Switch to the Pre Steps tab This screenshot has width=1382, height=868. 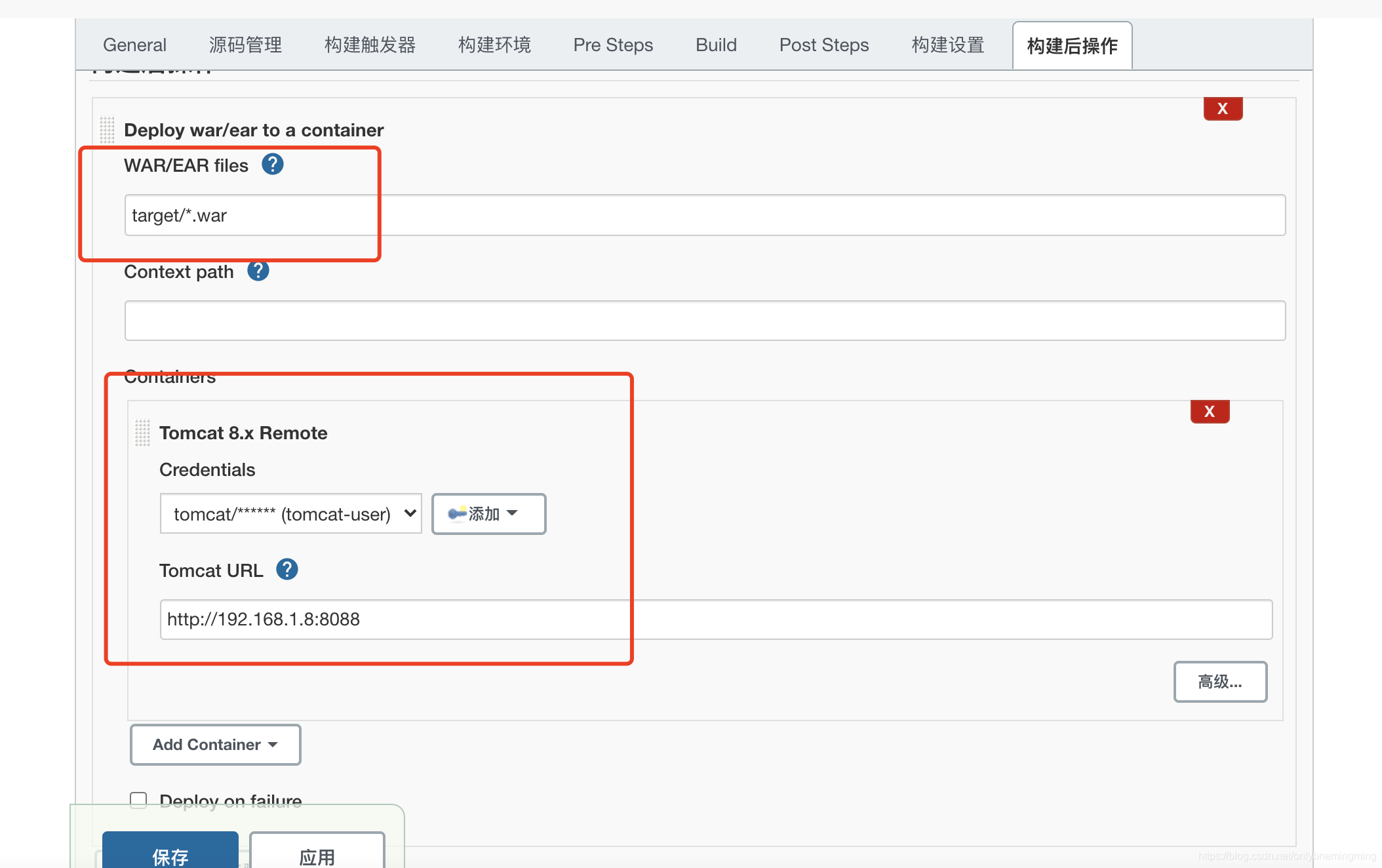point(613,45)
